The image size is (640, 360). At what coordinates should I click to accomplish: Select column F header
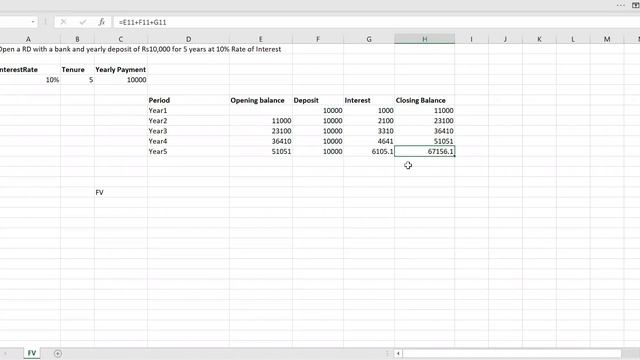[318, 39]
